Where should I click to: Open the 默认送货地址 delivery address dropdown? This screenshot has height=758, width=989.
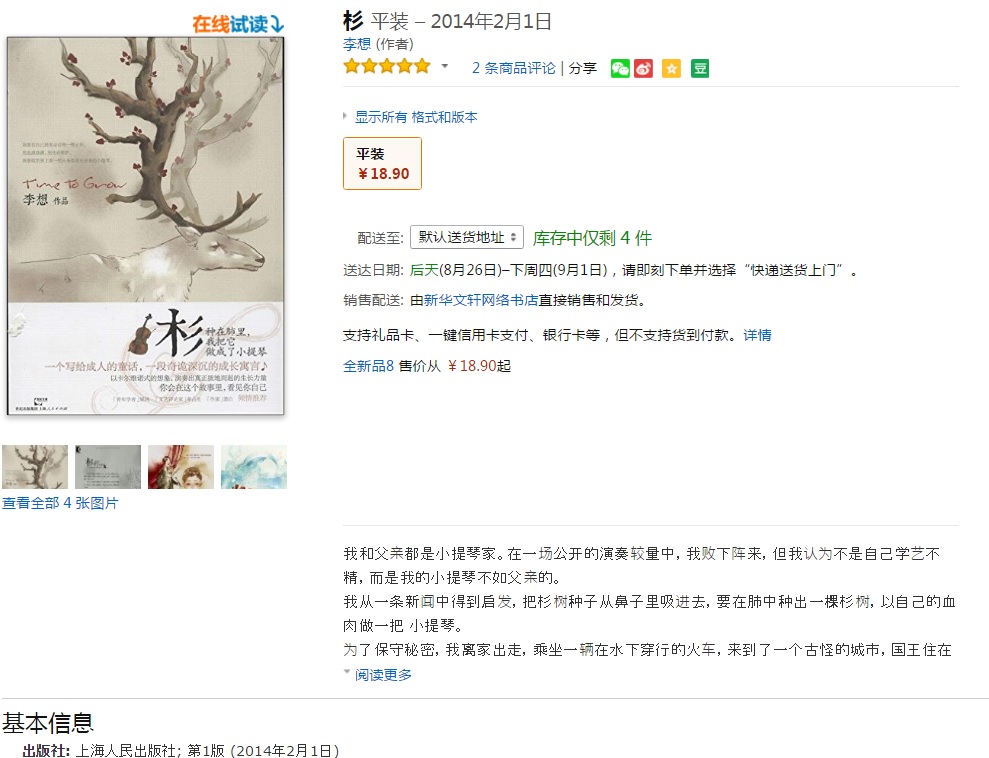coord(467,237)
